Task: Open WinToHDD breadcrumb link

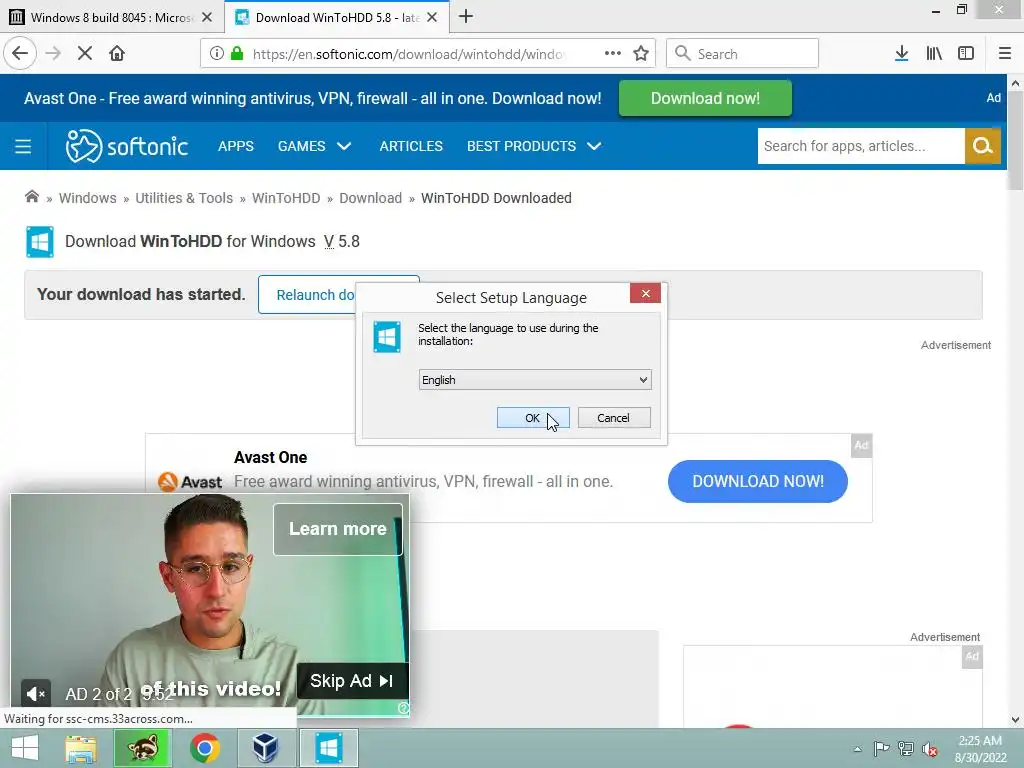Action: [286, 198]
